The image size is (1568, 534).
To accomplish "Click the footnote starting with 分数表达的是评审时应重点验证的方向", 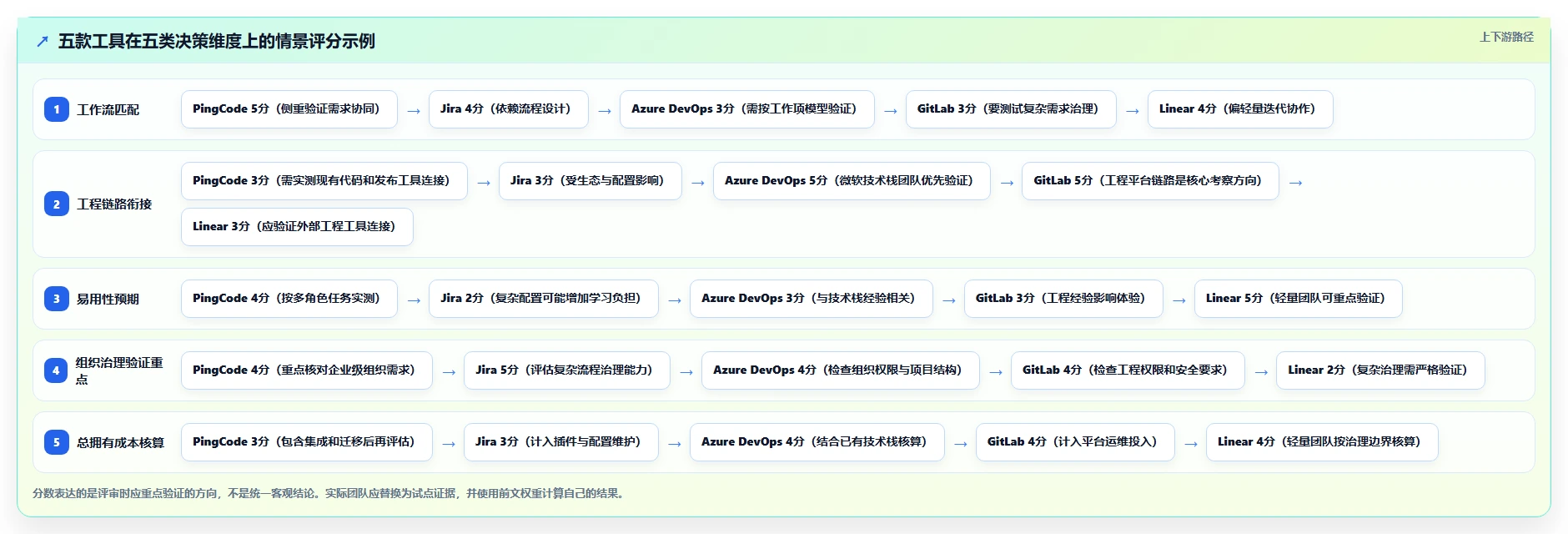I will [x=329, y=493].
